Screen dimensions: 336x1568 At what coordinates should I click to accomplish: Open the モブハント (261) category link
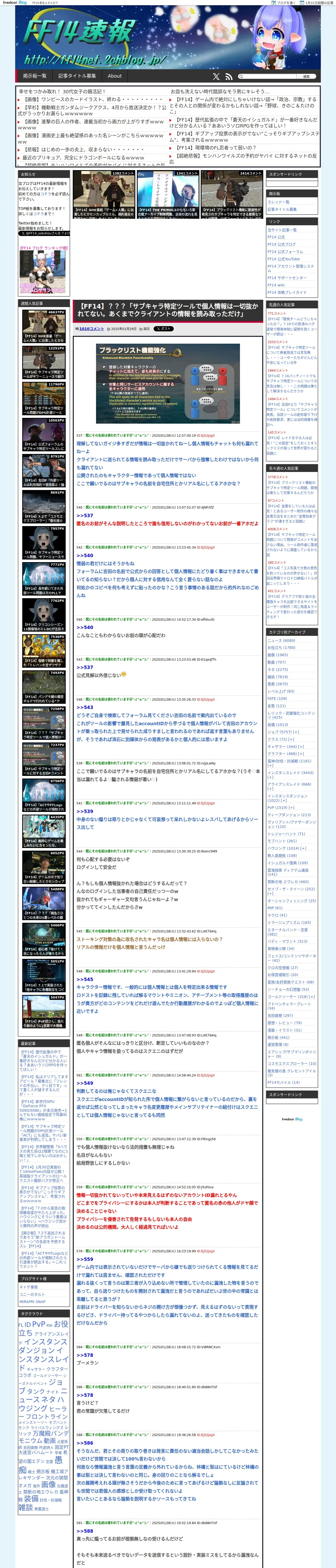tap(282, 841)
